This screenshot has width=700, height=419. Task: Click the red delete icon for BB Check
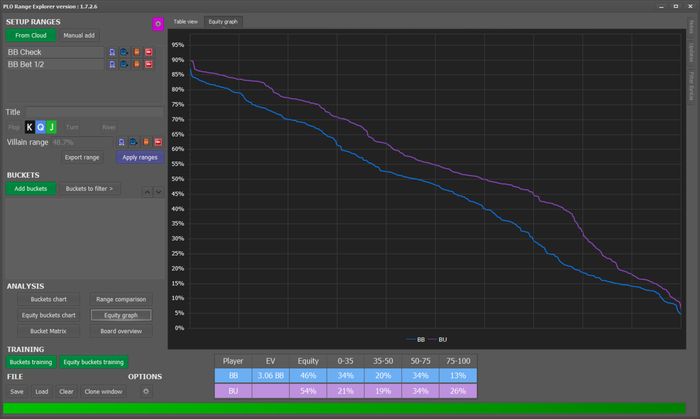(x=148, y=51)
